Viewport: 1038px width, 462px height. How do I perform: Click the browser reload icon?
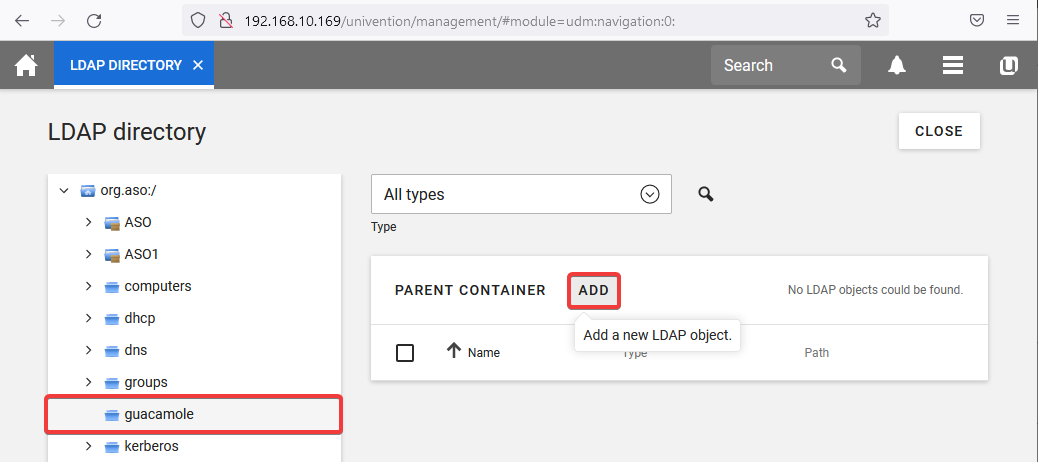pos(94,20)
